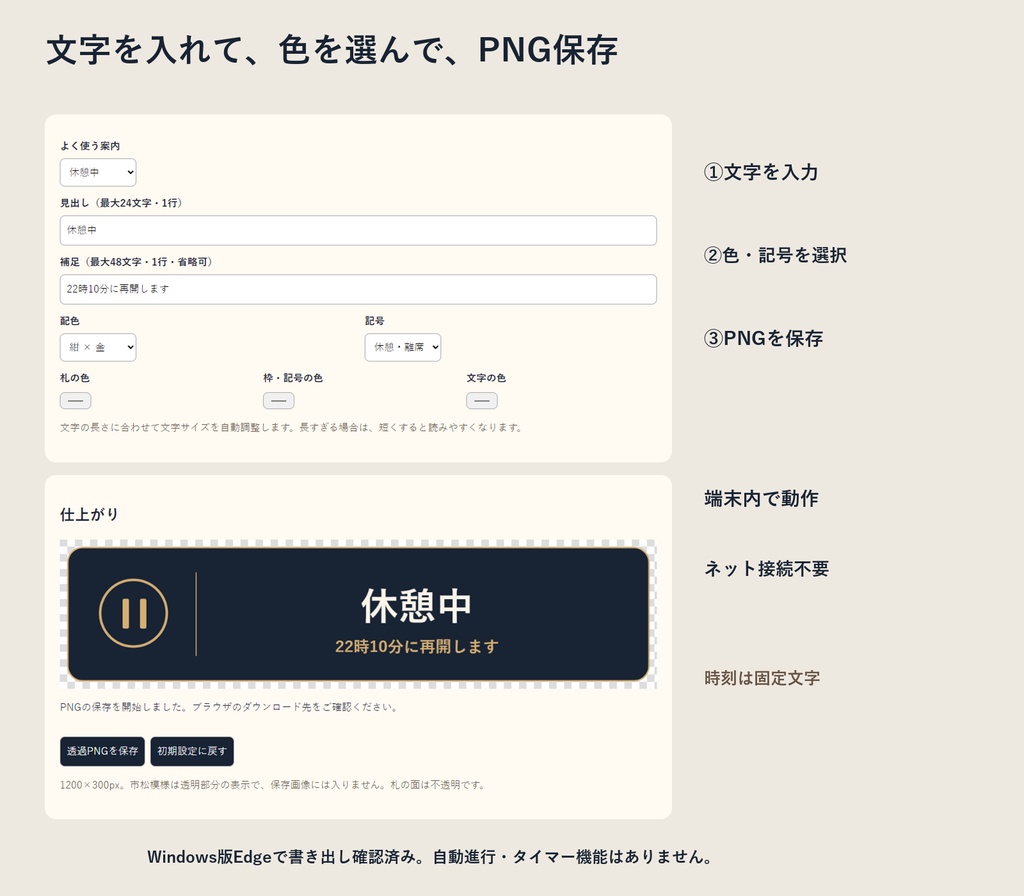Click the ネット接続不要 text
1024x896 pixels.
click(767, 569)
